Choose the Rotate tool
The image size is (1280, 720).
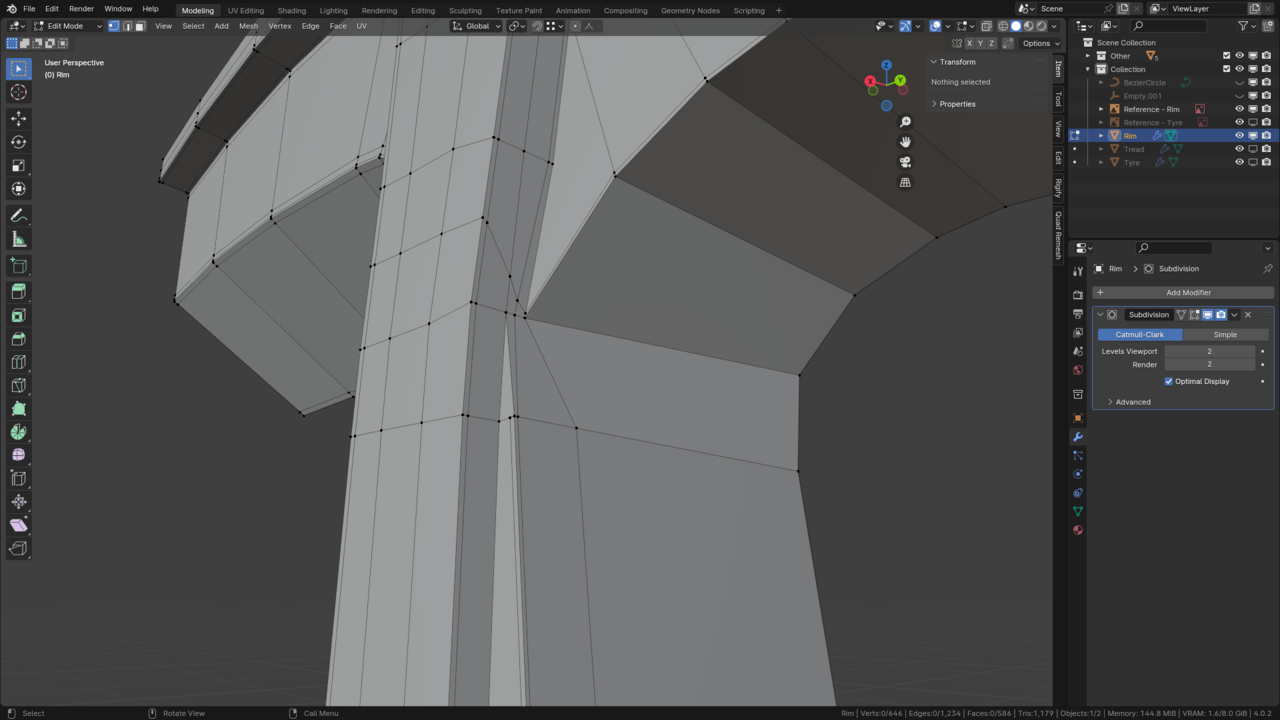pos(18,142)
